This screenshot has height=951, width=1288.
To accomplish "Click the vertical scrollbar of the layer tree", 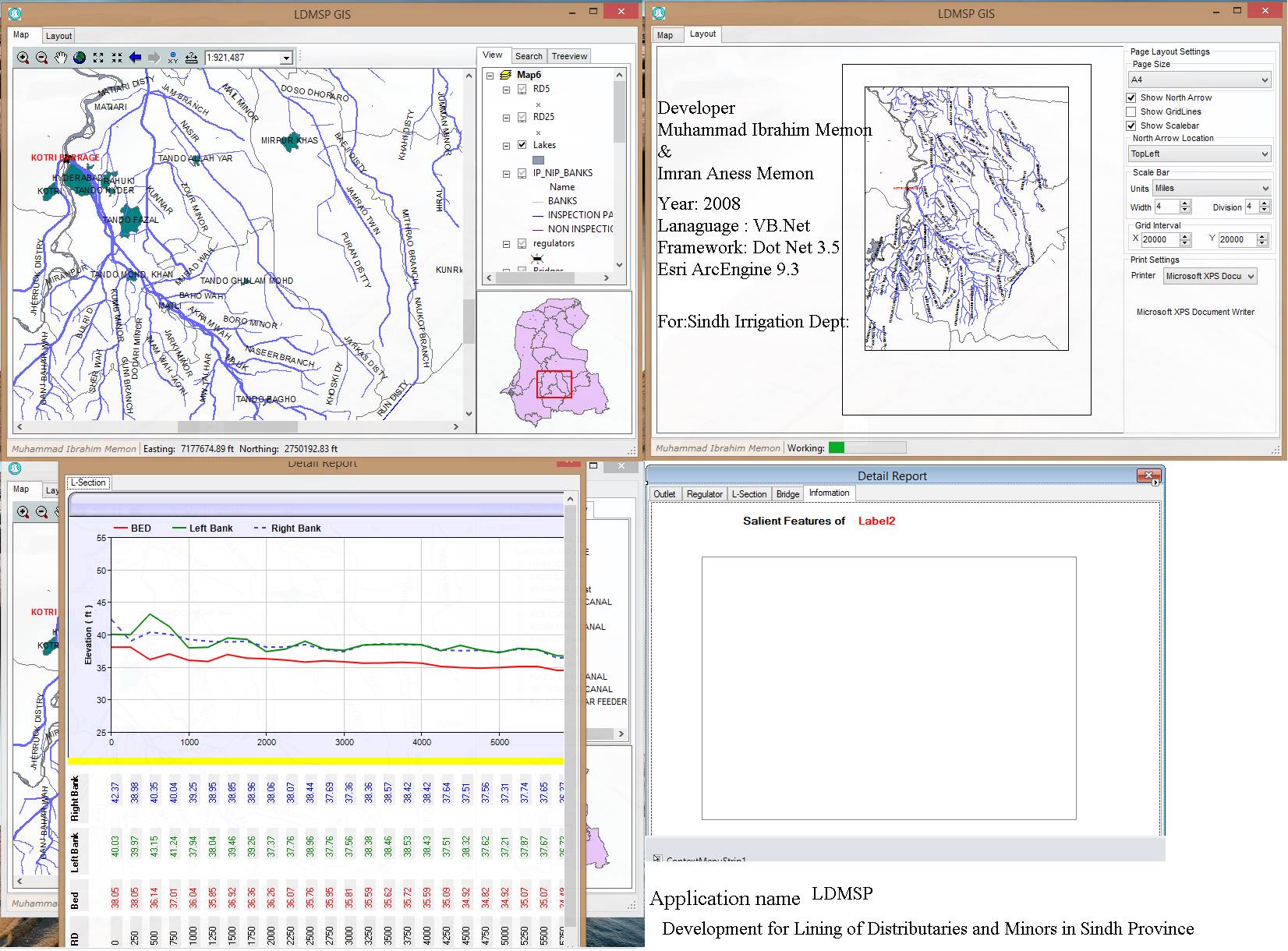I will pos(620,170).
